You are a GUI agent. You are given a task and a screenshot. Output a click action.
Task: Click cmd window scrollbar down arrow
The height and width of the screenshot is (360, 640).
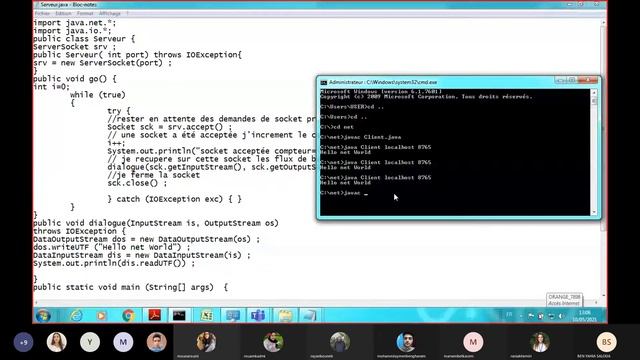pyautogui.click(x=594, y=212)
